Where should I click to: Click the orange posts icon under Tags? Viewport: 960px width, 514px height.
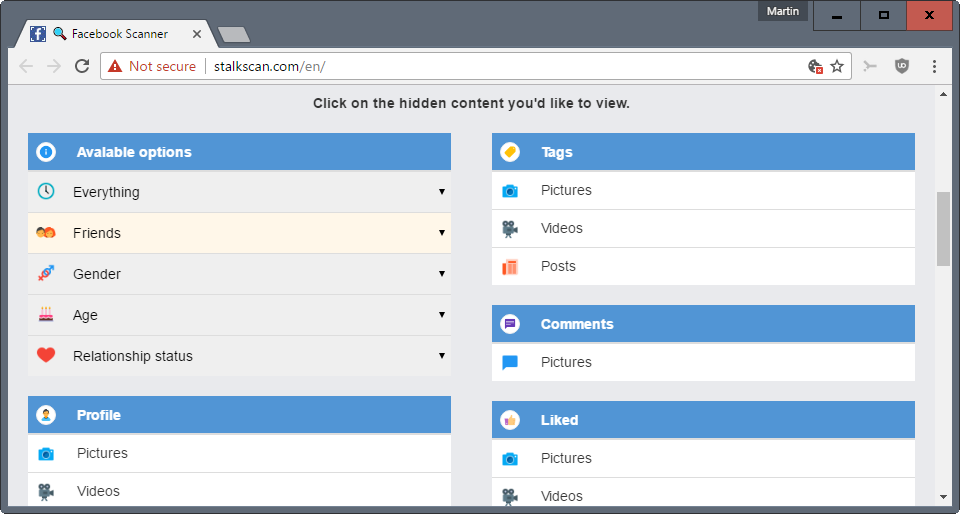pyautogui.click(x=510, y=267)
